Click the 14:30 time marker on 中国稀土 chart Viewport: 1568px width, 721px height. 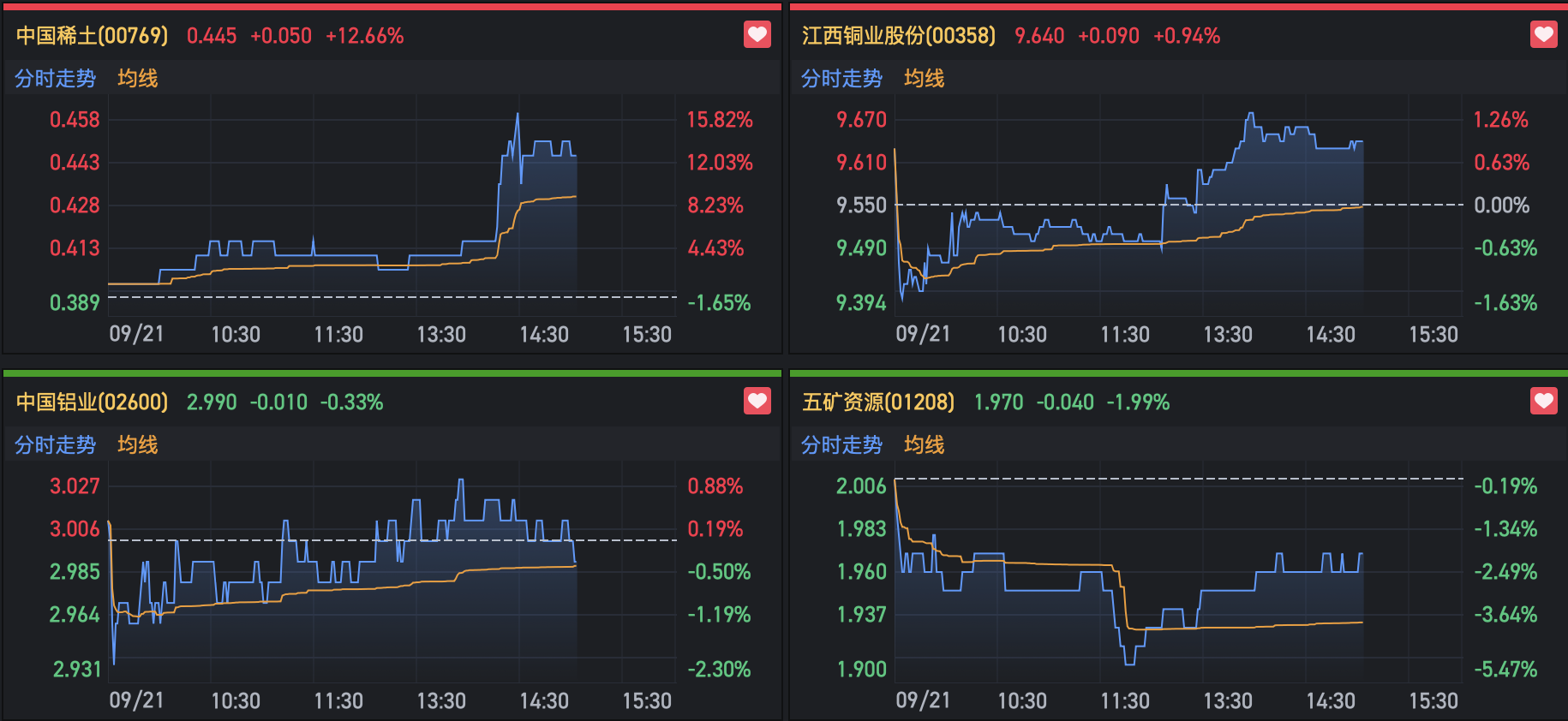(x=544, y=335)
